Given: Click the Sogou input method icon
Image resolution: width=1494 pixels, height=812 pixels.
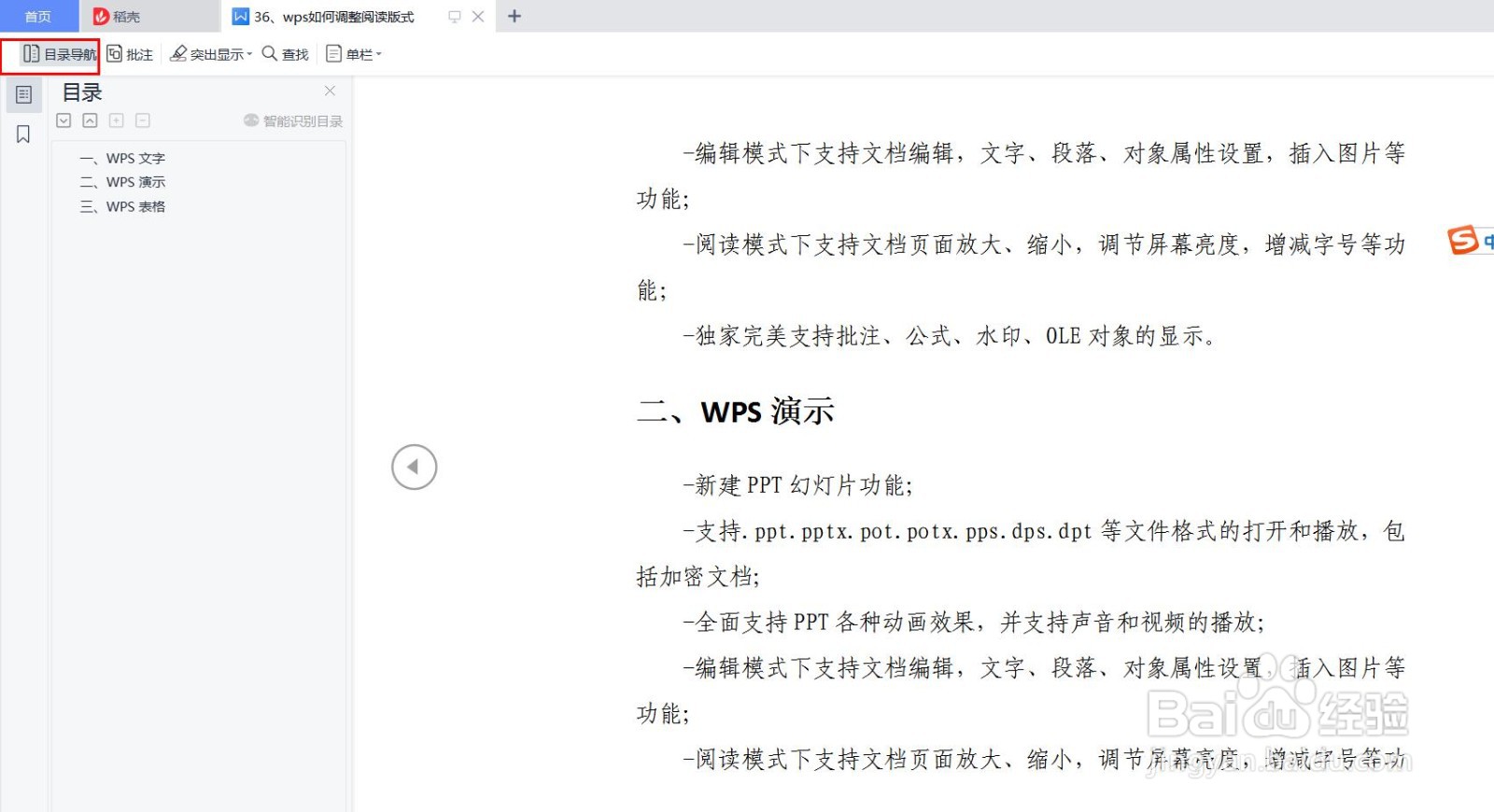Looking at the screenshot, I should 1463,240.
